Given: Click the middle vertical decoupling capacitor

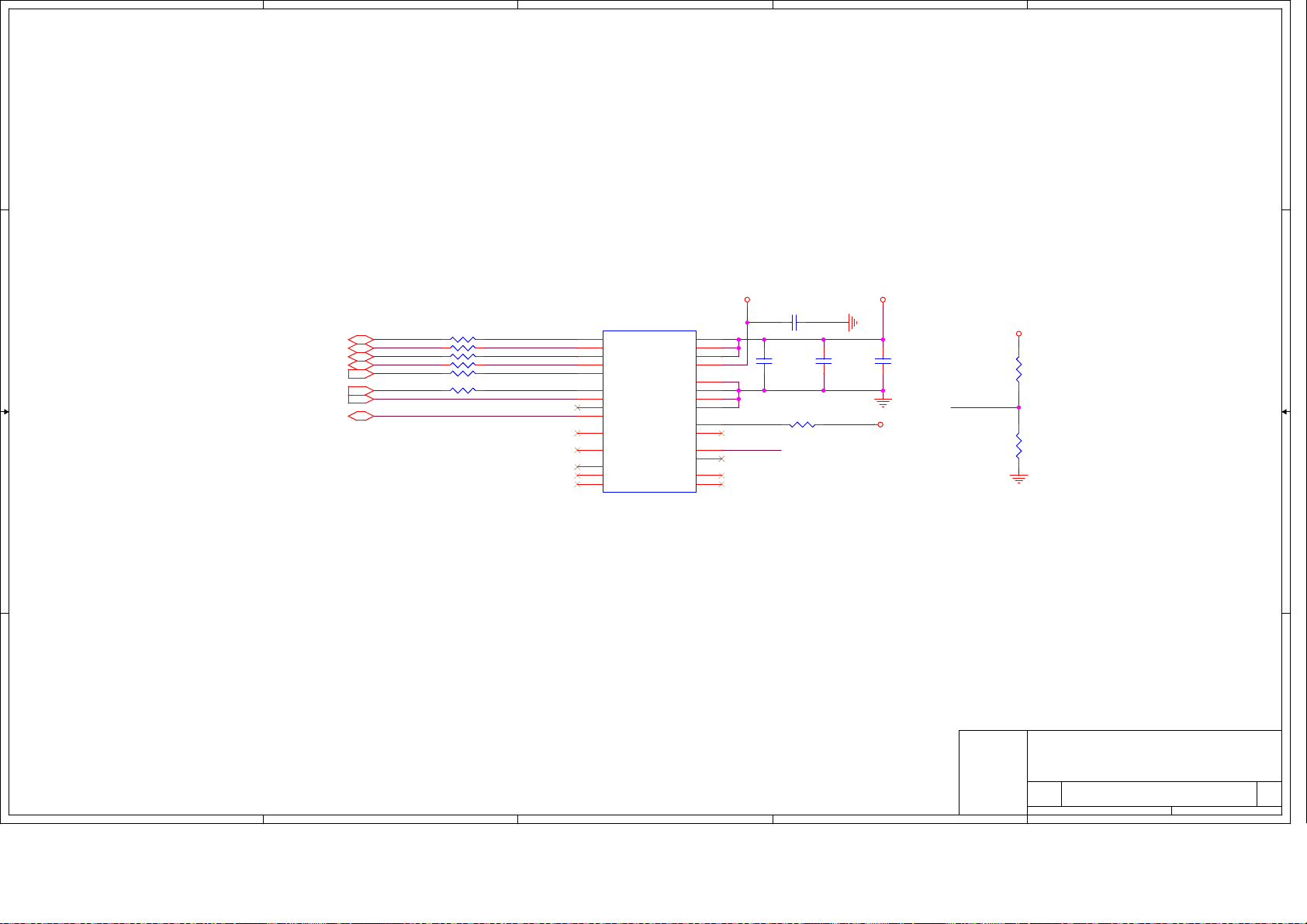Looking at the screenshot, I should click(x=824, y=362).
